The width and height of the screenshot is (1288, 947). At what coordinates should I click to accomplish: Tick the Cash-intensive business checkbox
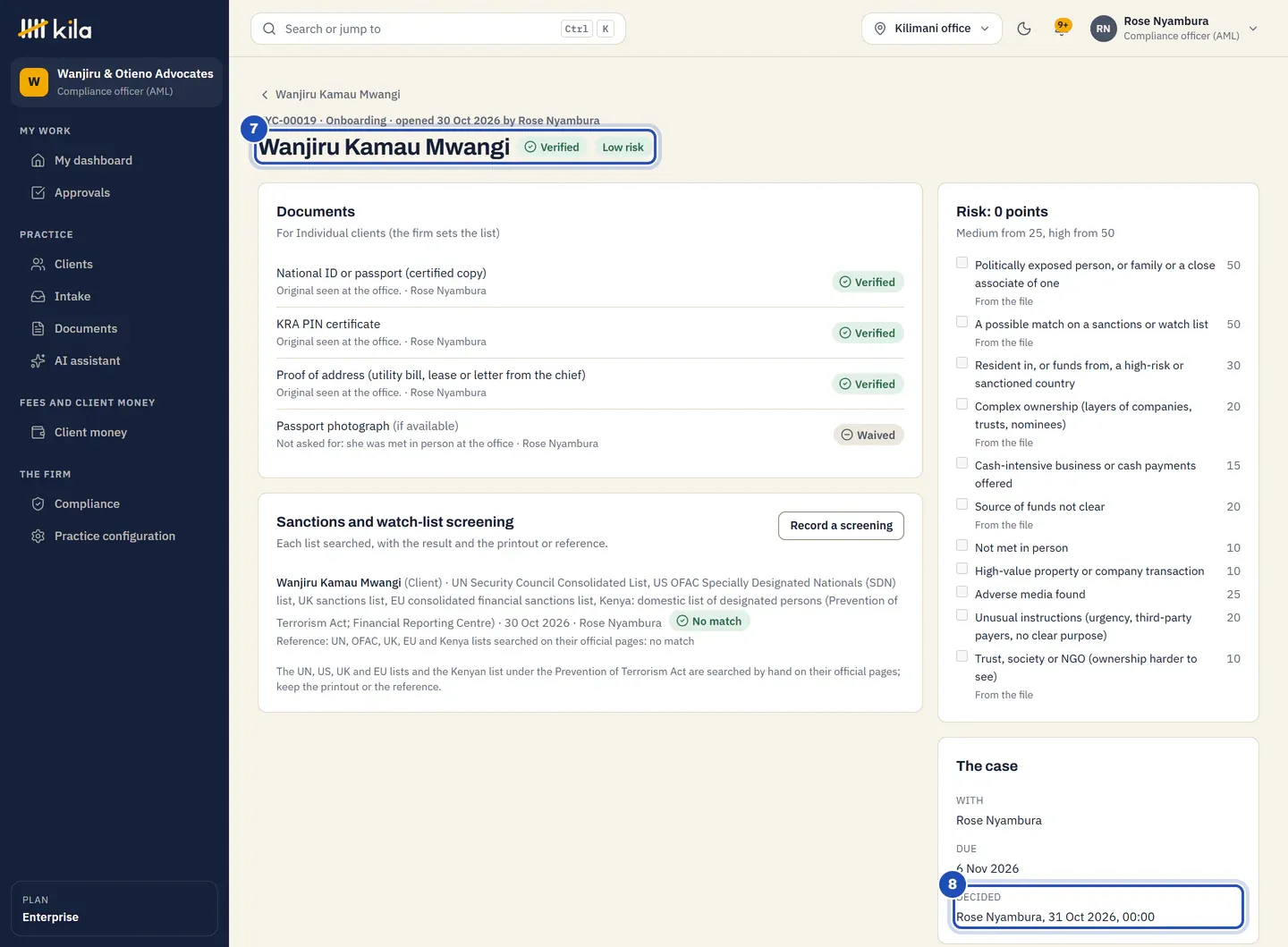pos(962,463)
